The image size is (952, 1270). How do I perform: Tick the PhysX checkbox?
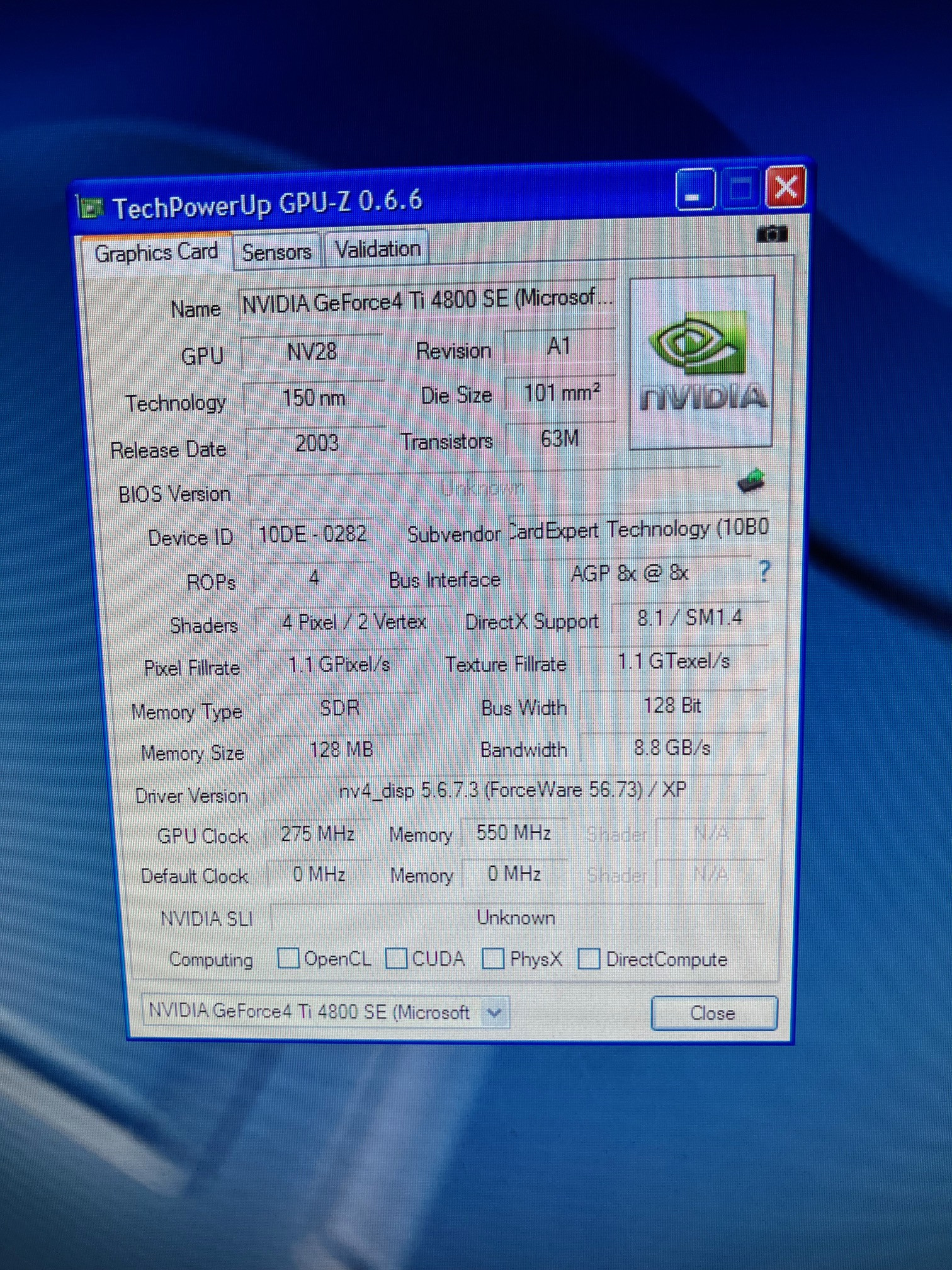[x=492, y=959]
